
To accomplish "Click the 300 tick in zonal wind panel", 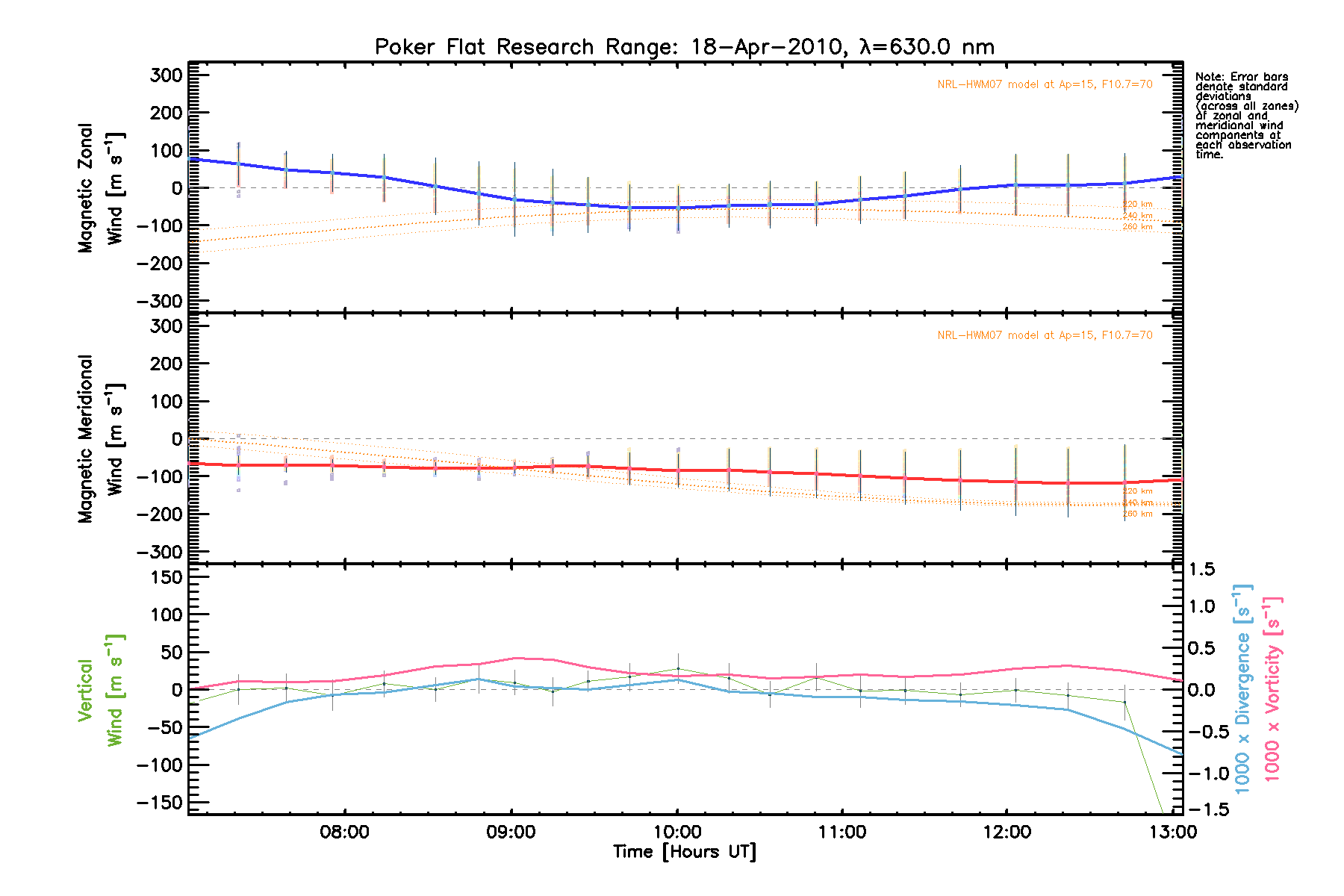I will coord(166,75).
